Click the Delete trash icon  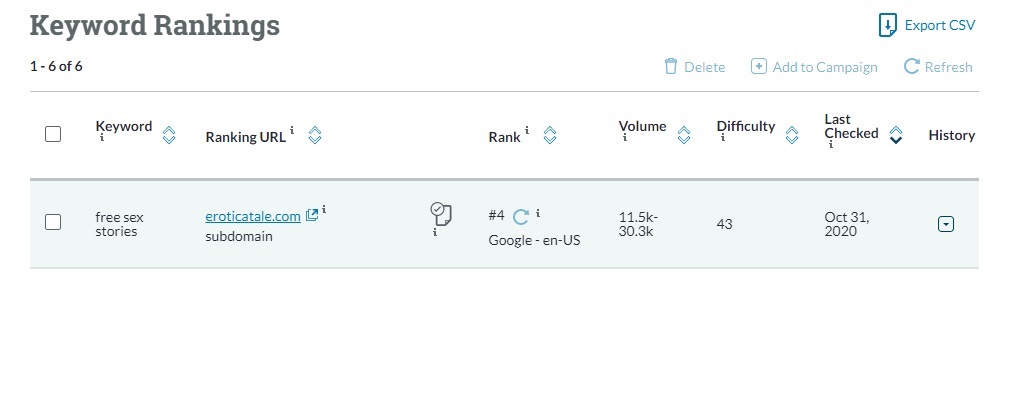point(671,67)
